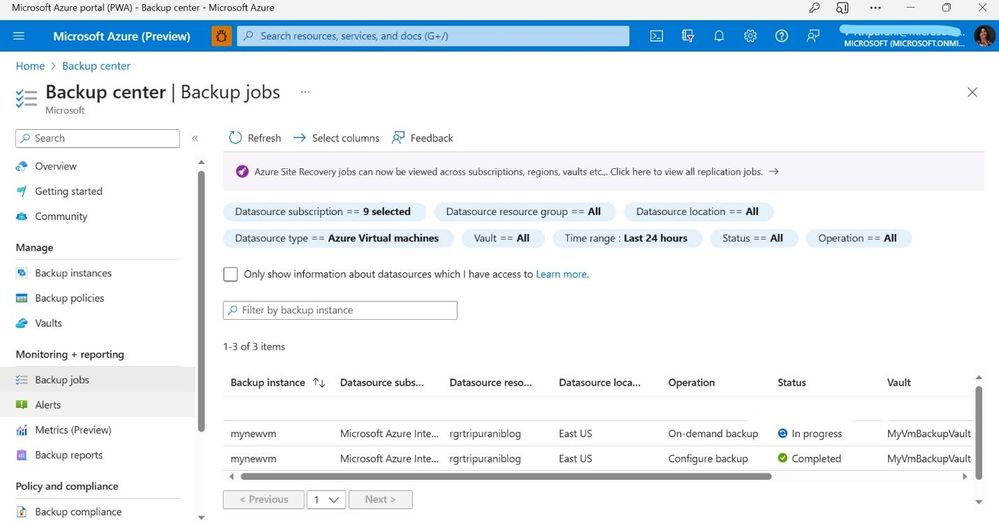Open the Datasource location filter

pos(698,211)
